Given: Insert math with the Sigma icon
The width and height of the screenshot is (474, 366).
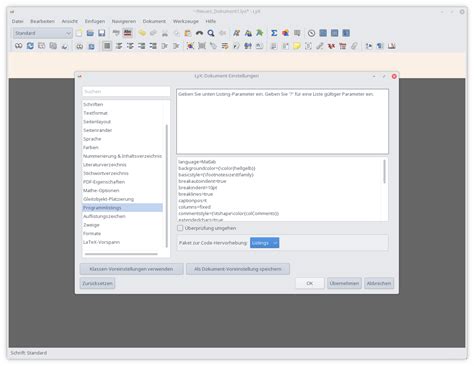Looking at the screenshot, I should (274, 33).
